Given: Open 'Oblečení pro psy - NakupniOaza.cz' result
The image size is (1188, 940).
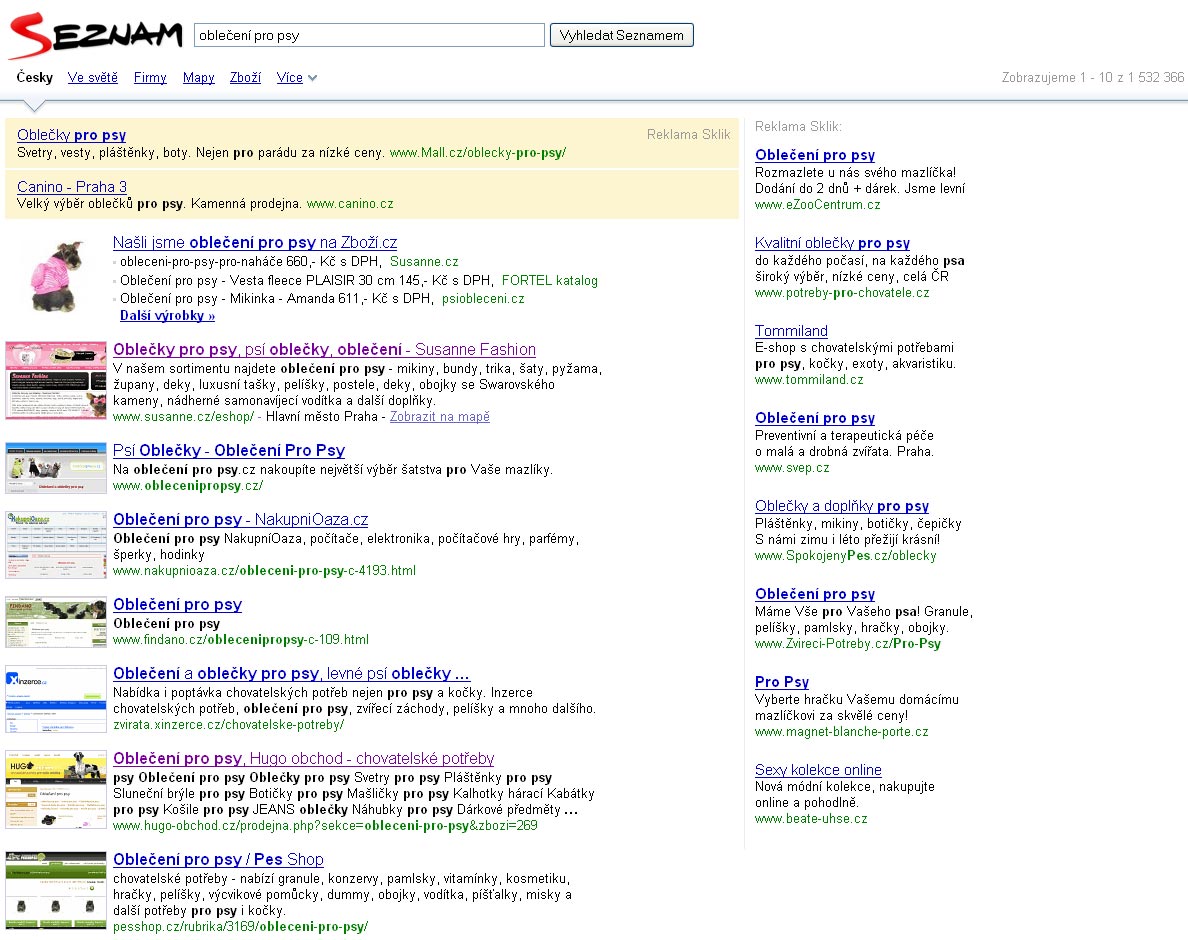Looking at the screenshot, I should (x=240, y=520).
